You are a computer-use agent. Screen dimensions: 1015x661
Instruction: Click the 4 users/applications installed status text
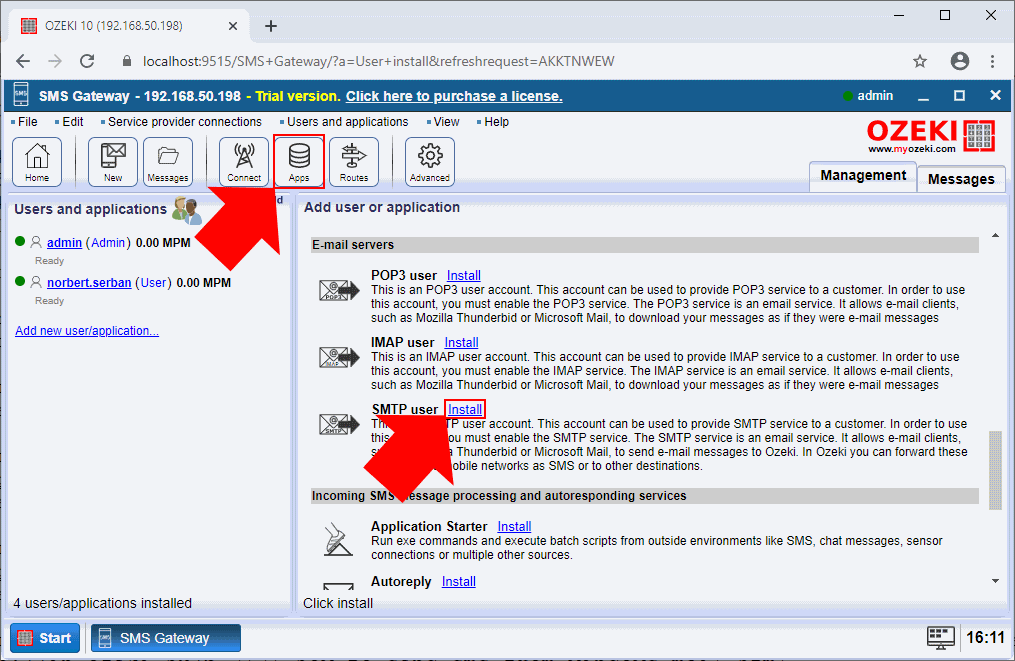pyautogui.click(x=102, y=603)
